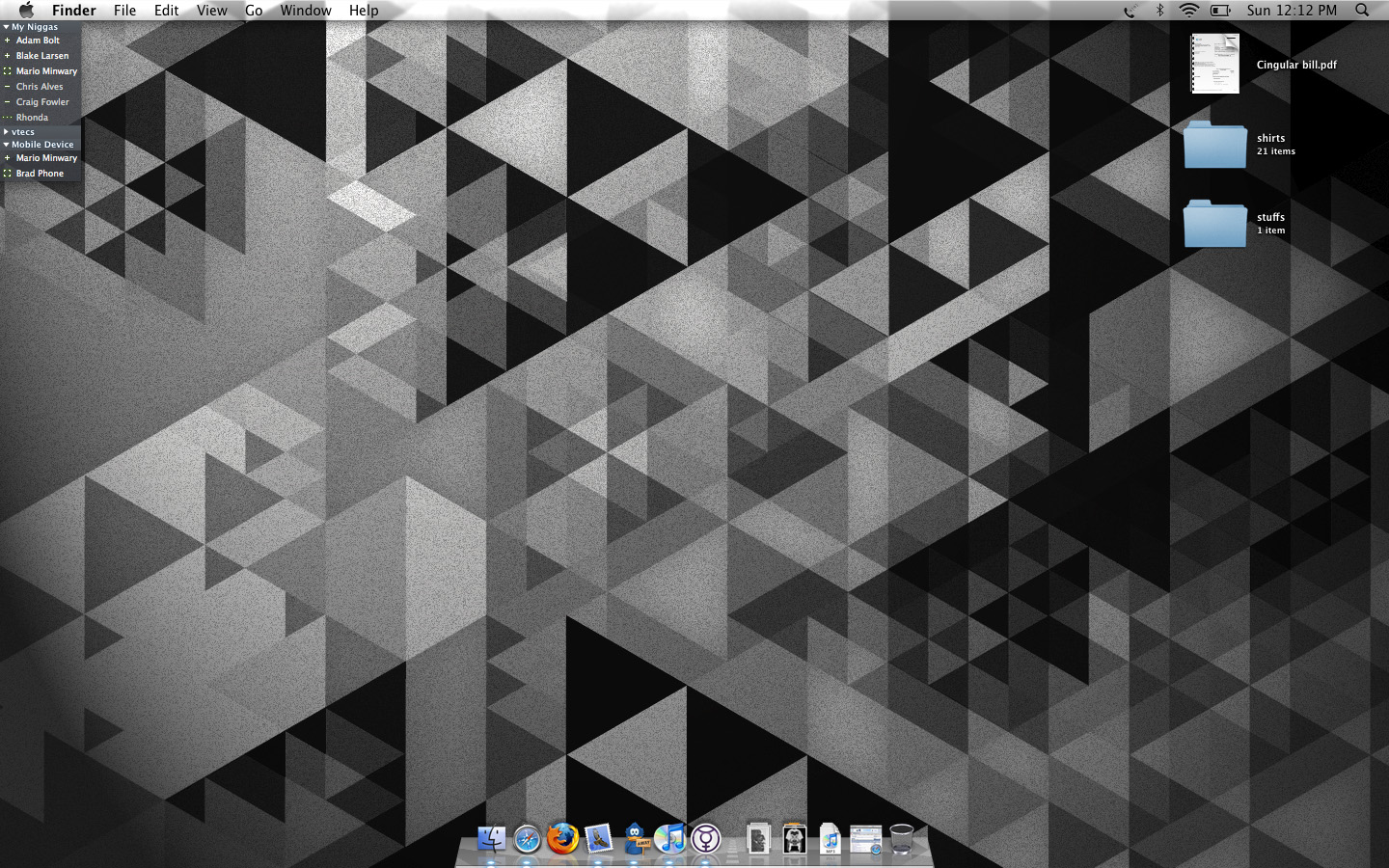
Task: Select contact Chris Alves
Action: [x=41, y=87]
